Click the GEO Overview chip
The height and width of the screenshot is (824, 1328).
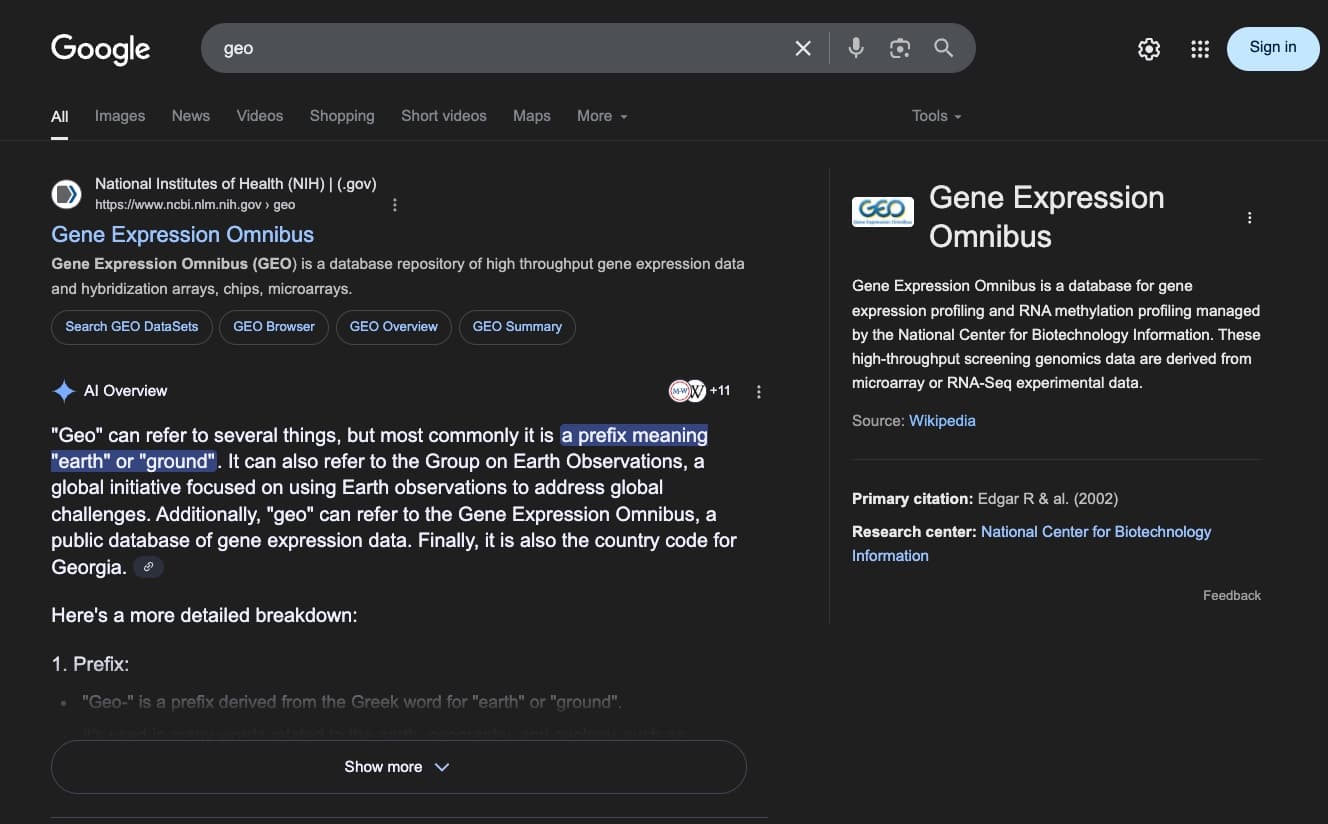click(x=394, y=327)
